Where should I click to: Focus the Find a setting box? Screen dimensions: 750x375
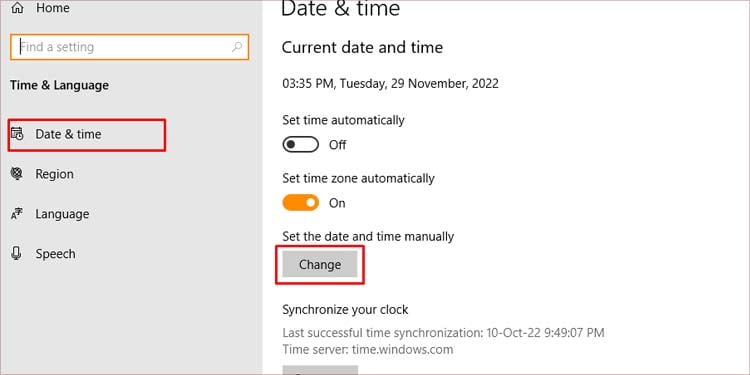click(x=129, y=47)
